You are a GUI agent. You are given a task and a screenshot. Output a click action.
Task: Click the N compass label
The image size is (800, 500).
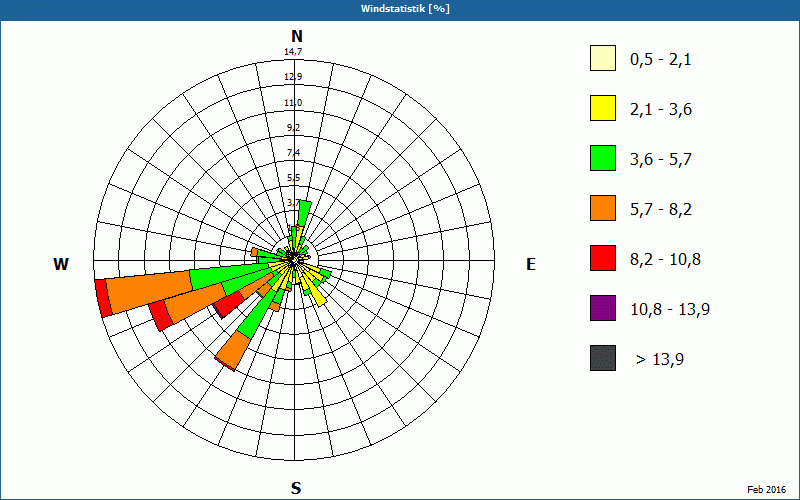point(296,36)
